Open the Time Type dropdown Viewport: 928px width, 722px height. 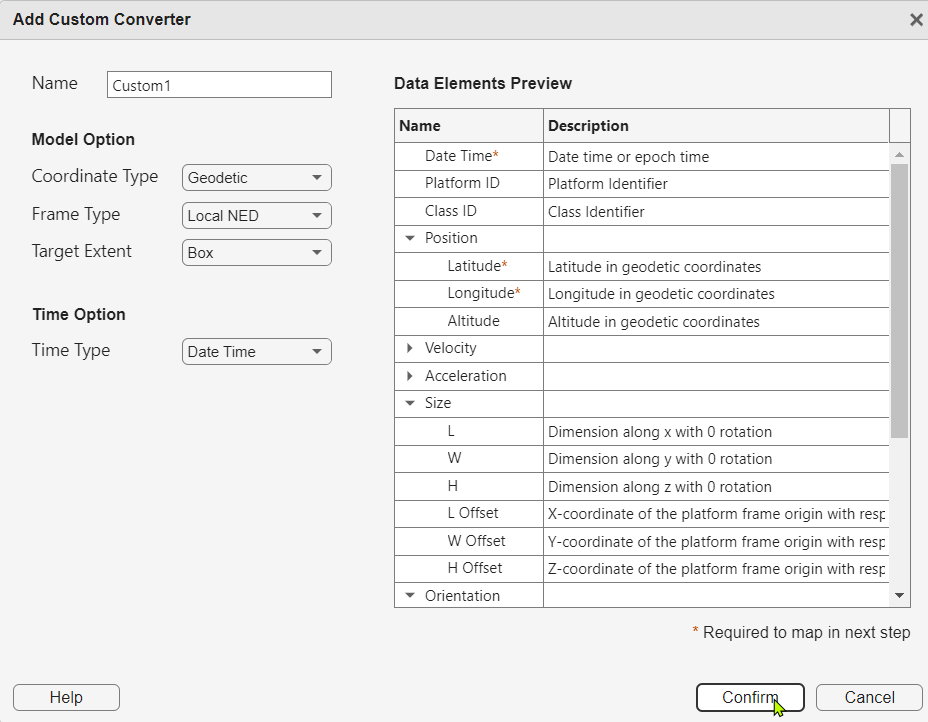pos(257,352)
